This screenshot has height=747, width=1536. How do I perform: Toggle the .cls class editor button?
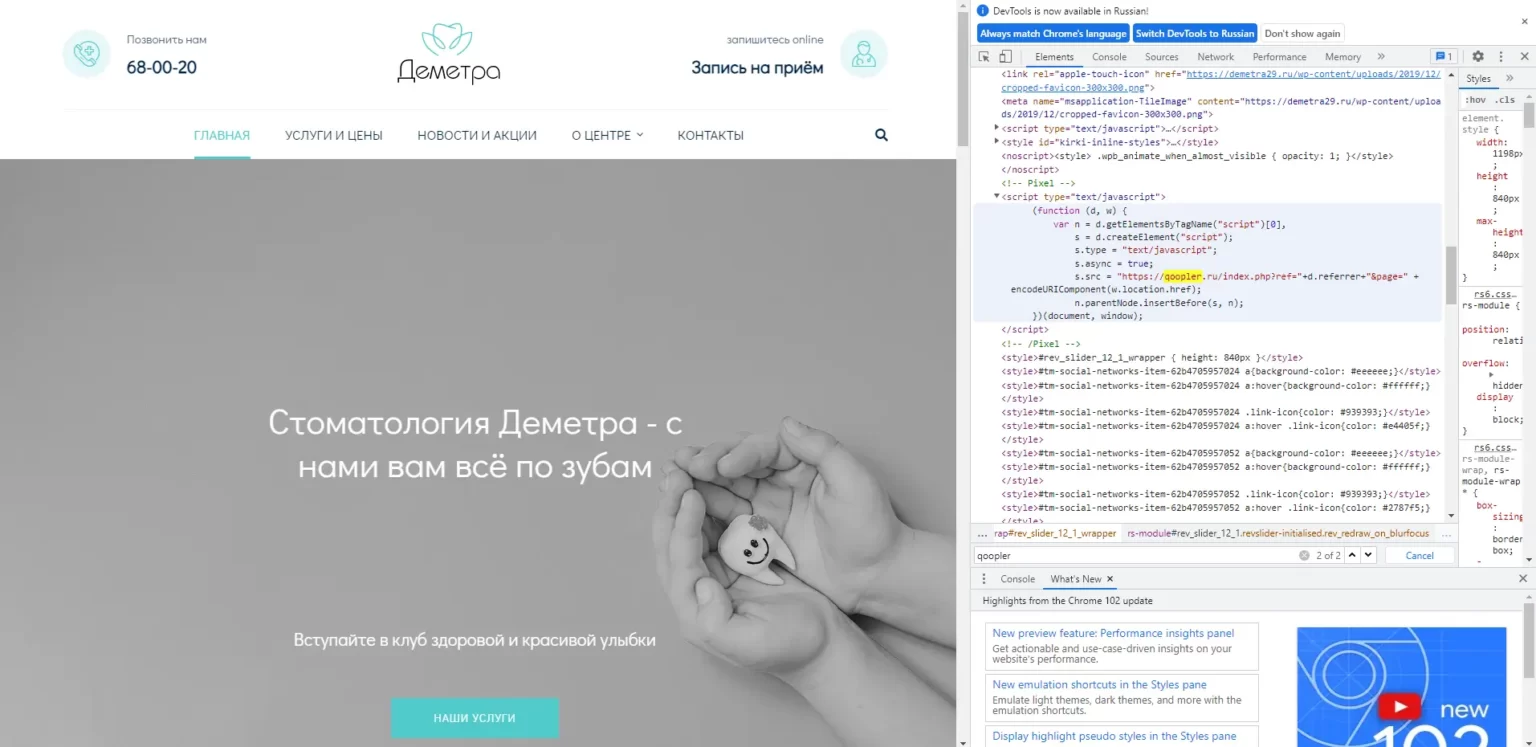pos(1504,100)
